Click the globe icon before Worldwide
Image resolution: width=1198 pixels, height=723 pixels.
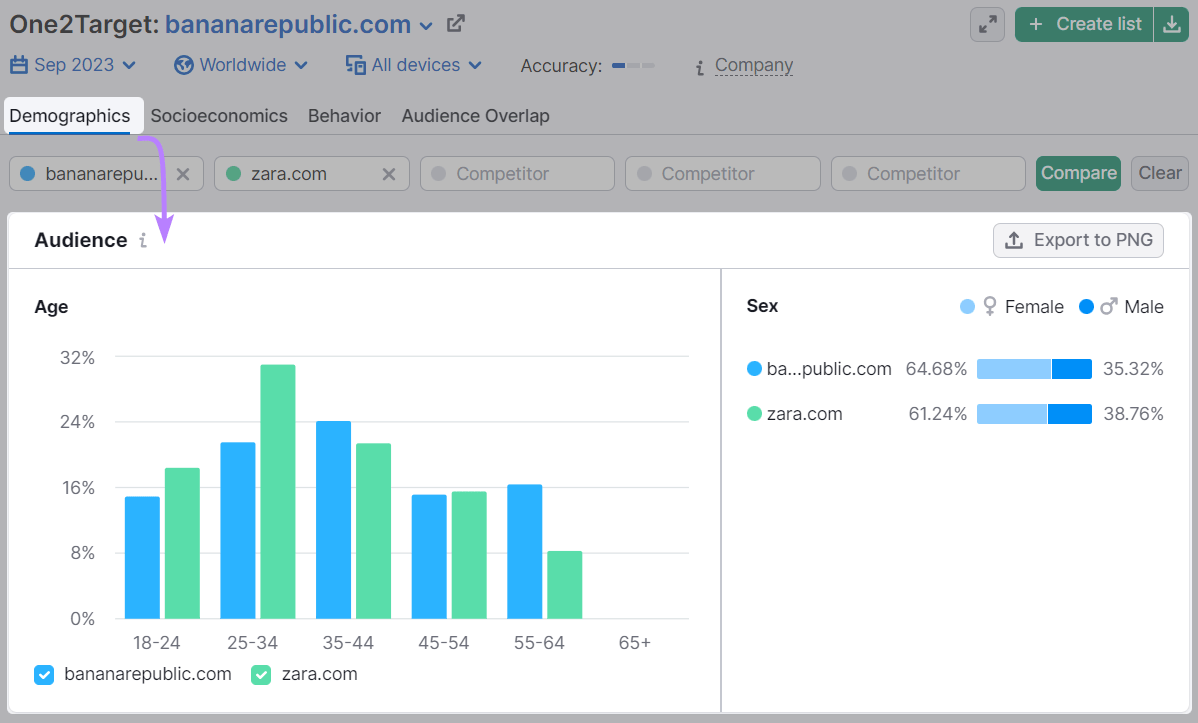point(182,64)
